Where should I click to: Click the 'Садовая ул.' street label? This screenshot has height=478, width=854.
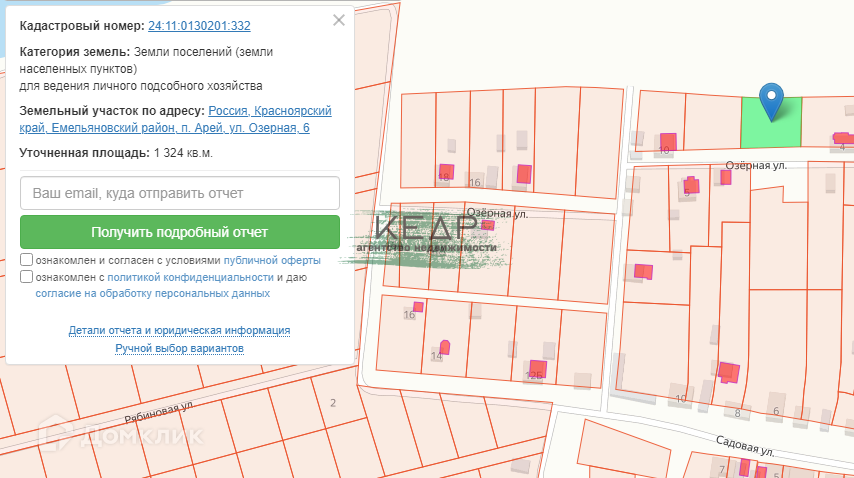(x=745, y=446)
